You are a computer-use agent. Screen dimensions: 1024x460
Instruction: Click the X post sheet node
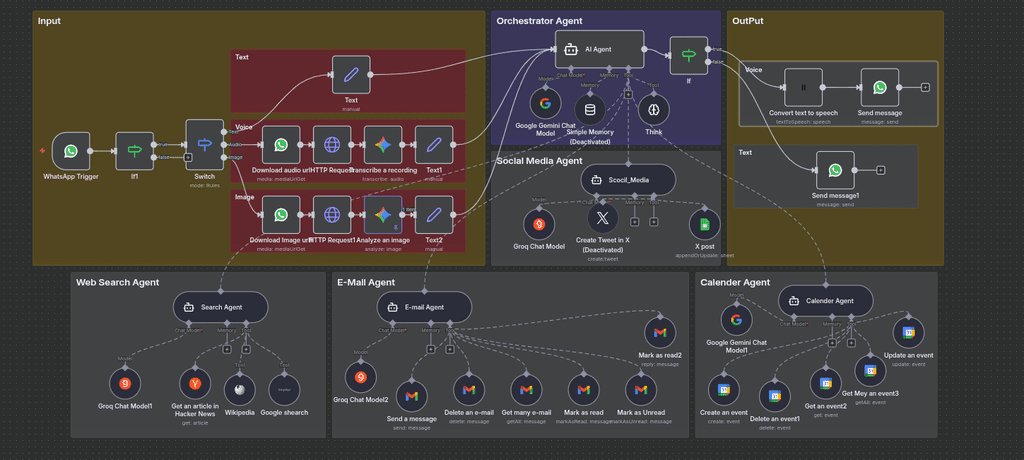coord(704,223)
